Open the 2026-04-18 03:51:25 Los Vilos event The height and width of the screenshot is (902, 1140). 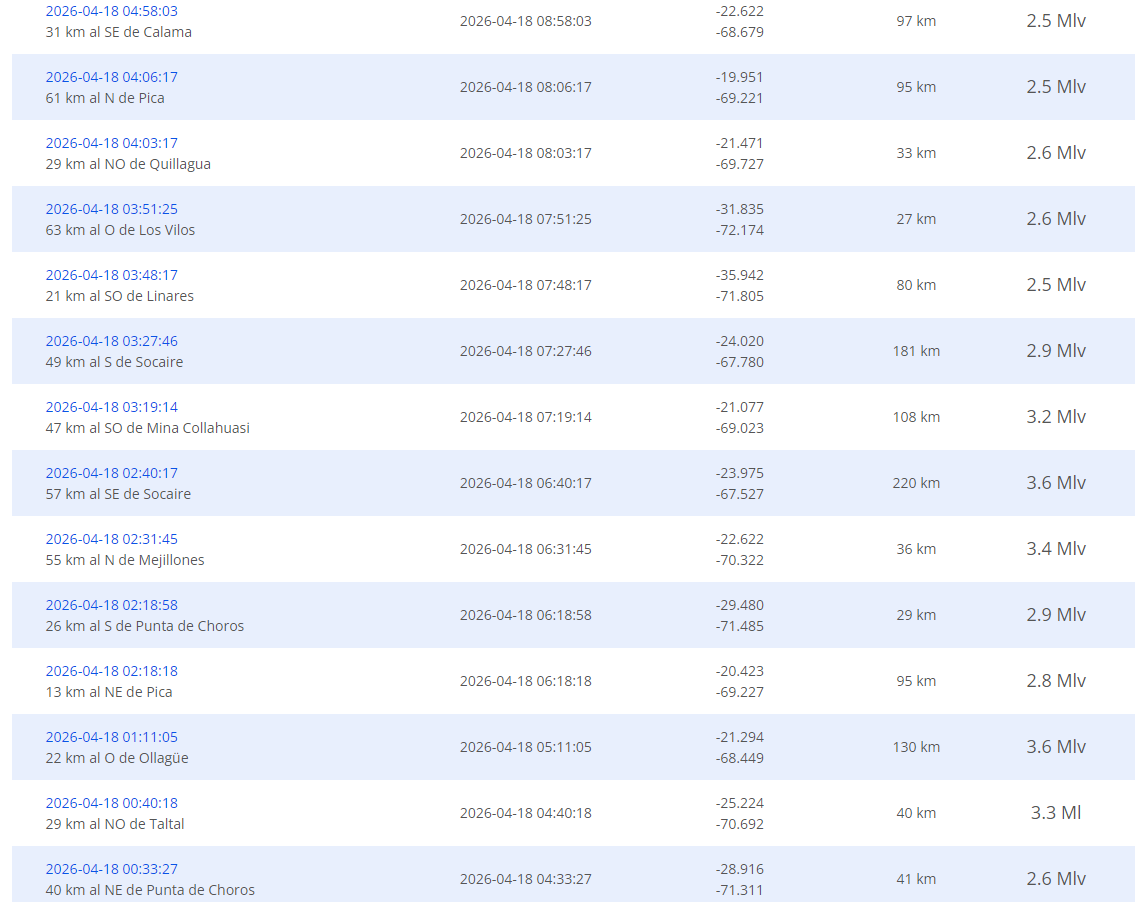point(111,209)
